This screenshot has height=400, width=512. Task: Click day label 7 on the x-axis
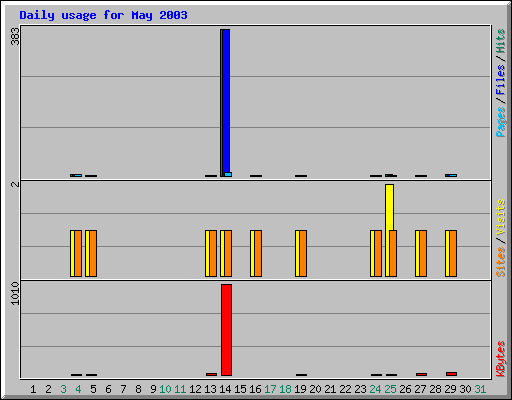[123, 389]
